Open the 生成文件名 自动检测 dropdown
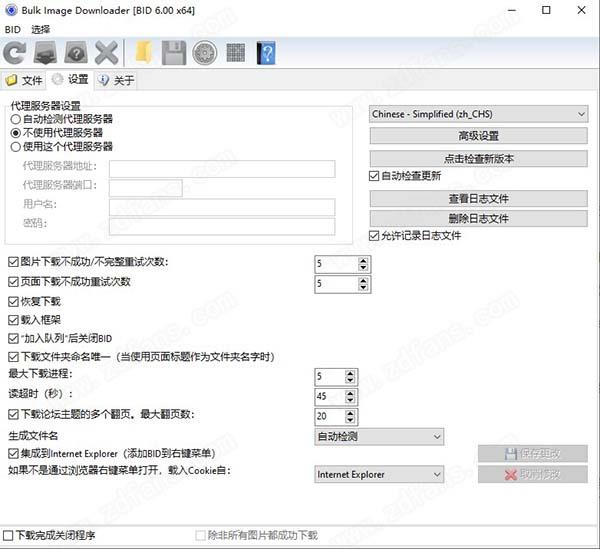The width and height of the screenshot is (600, 549). coord(379,437)
